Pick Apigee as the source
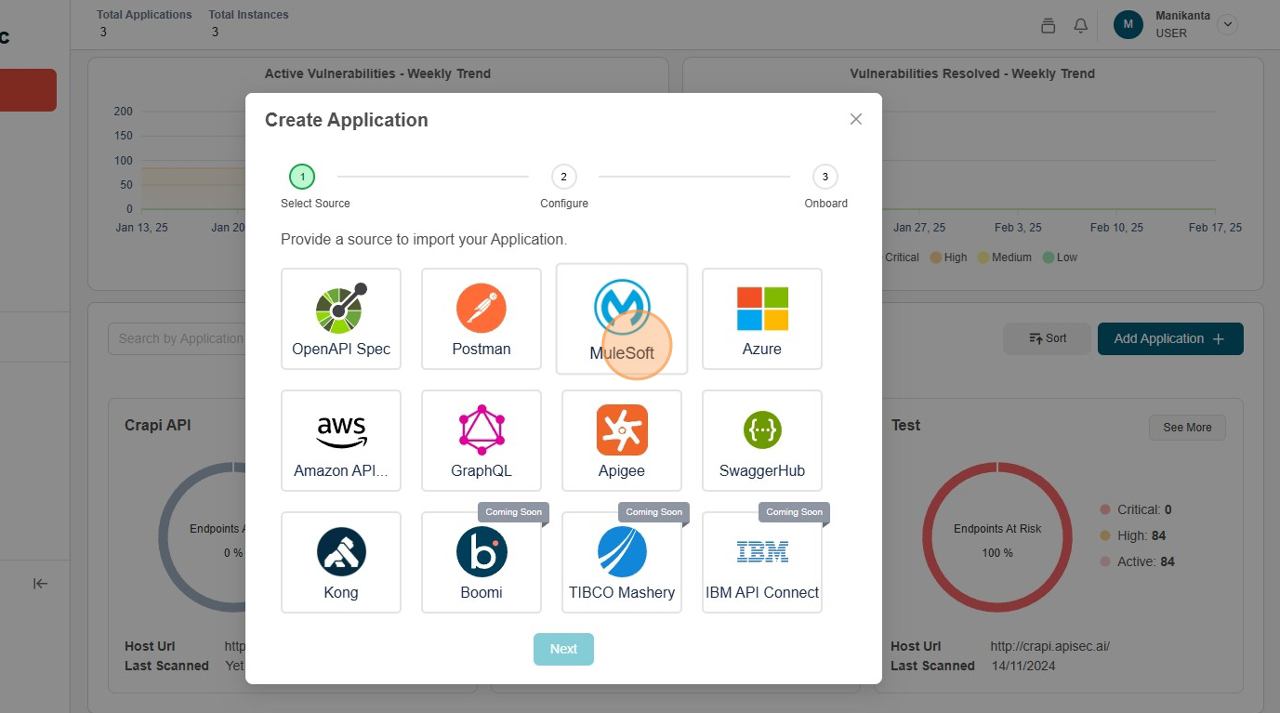The image size is (1280, 713). click(621, 440)
